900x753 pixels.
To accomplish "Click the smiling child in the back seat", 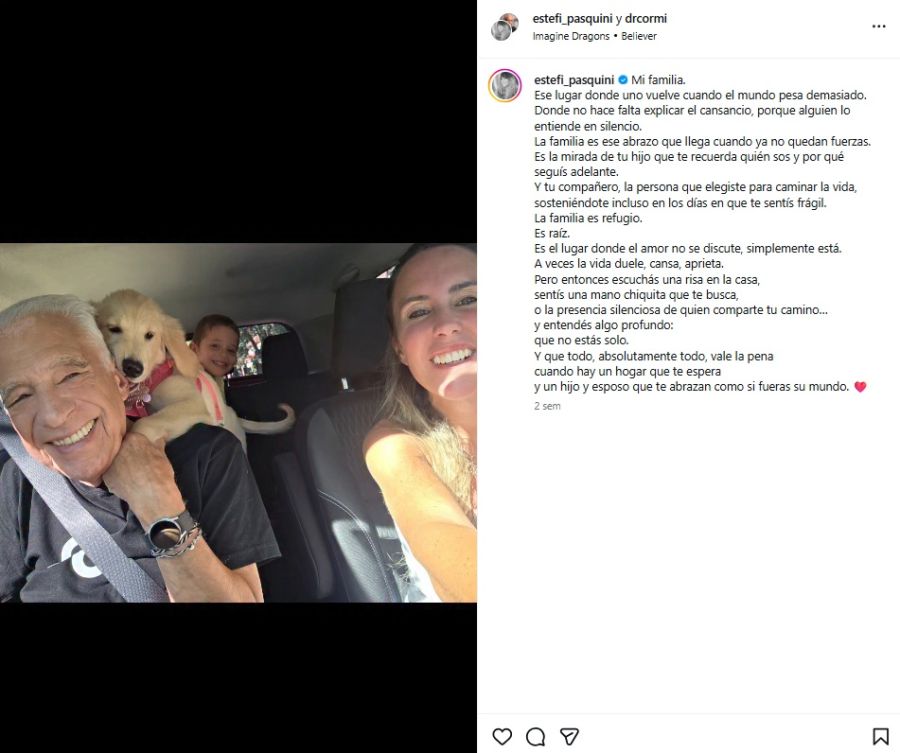I will 215,344.
